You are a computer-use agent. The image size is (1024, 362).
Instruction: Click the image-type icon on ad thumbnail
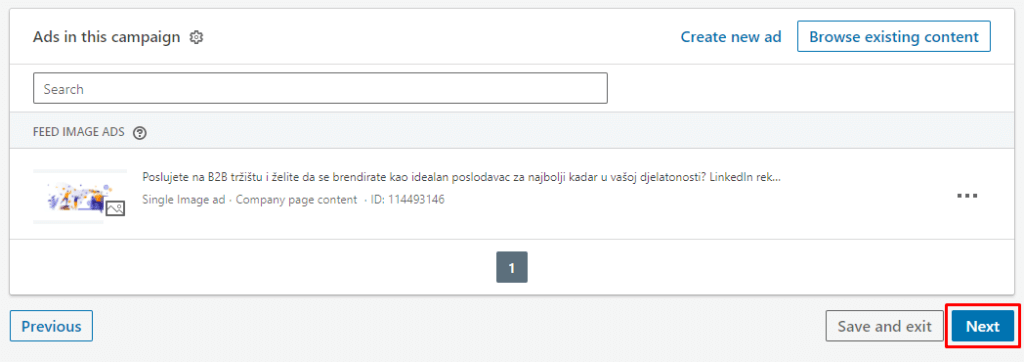115,208
